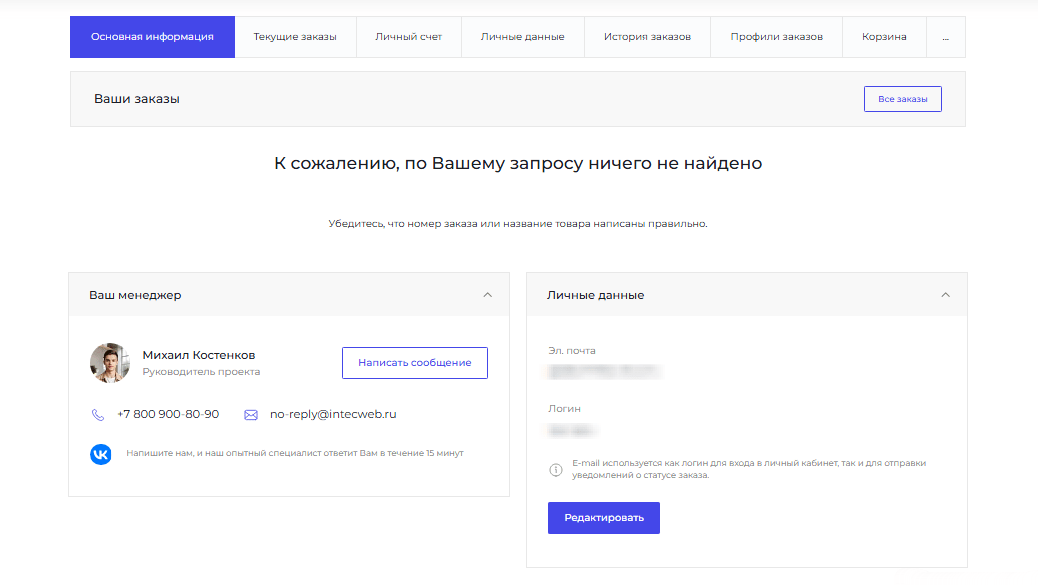Click the info icon near E-mail note
This screenshot has width=1038, height=585.
556,470
